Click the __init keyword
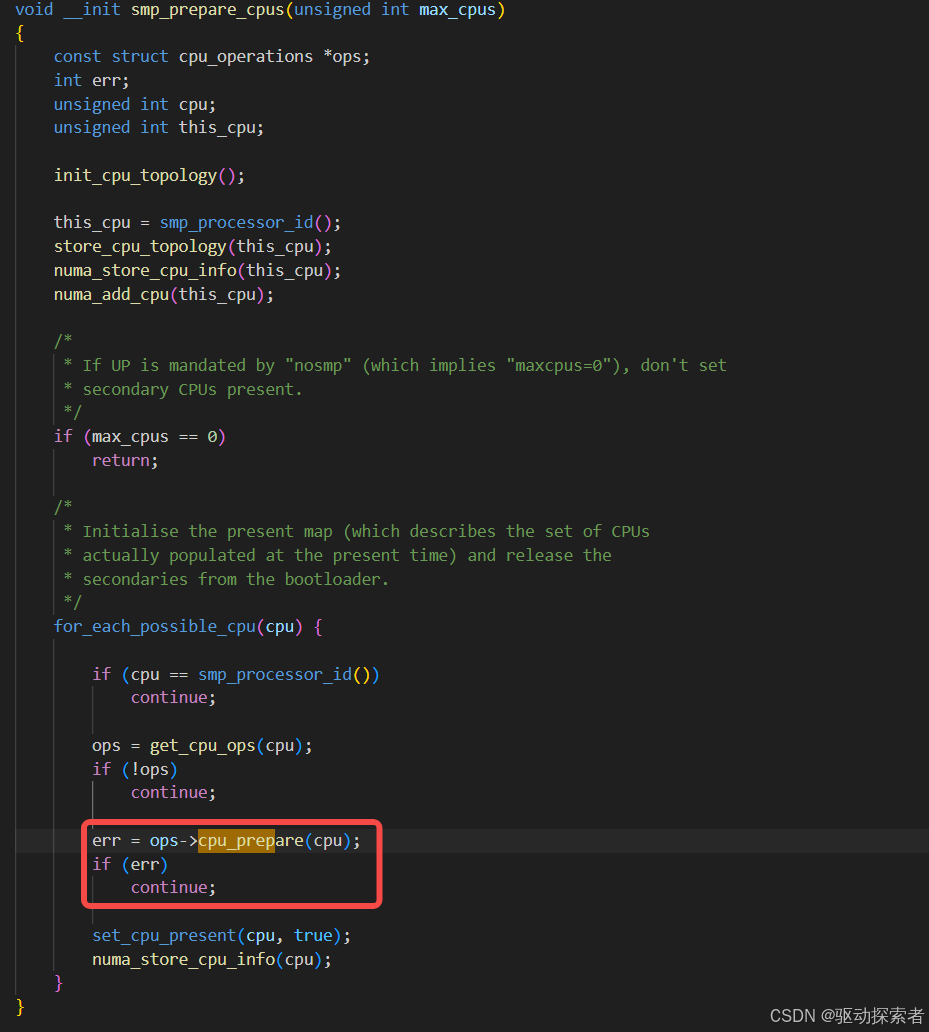This screenshot has width=929, height=1032. pos(92,10)
